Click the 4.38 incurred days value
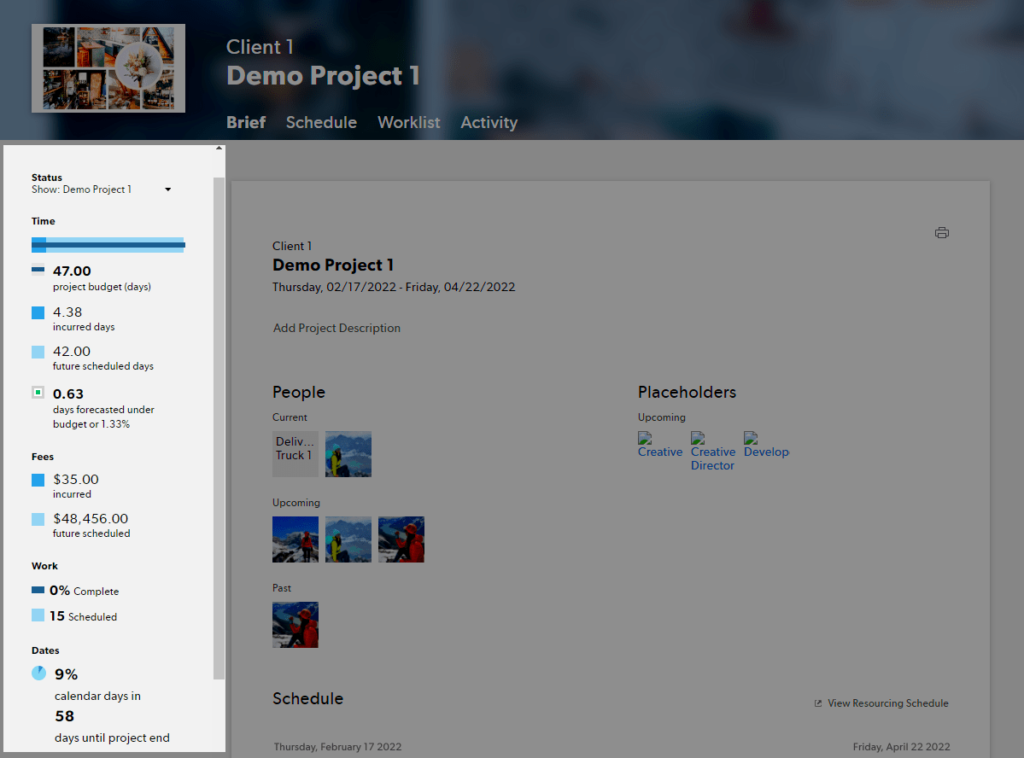1024x758 pixels. (x=67, y=312)
